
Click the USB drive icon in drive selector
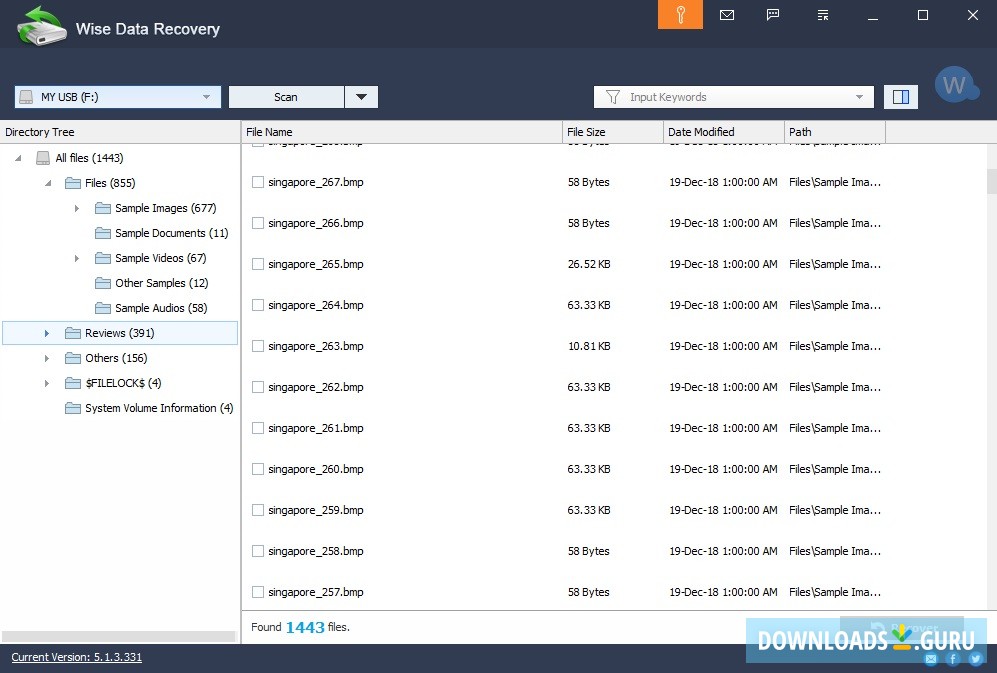(x=26, y=97)
